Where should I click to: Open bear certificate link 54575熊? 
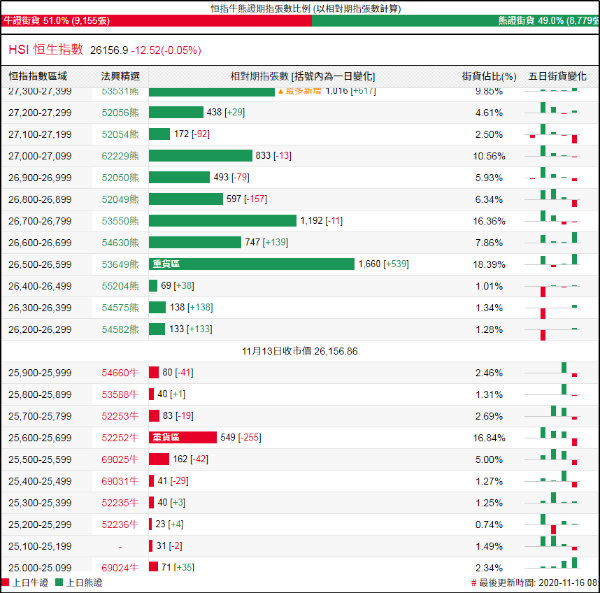pos(120,308)
